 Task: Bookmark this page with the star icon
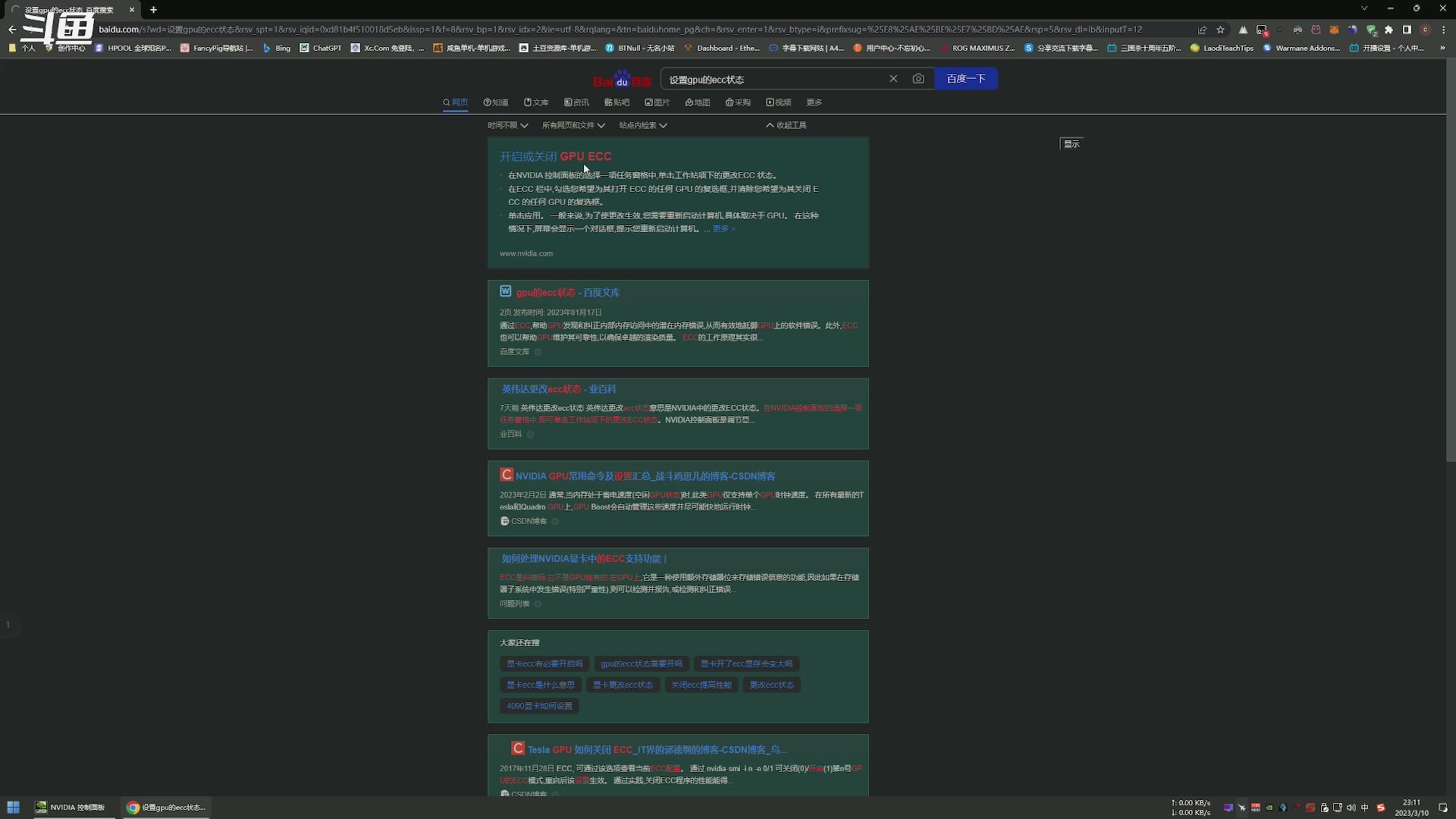[x=1220, y=30]
